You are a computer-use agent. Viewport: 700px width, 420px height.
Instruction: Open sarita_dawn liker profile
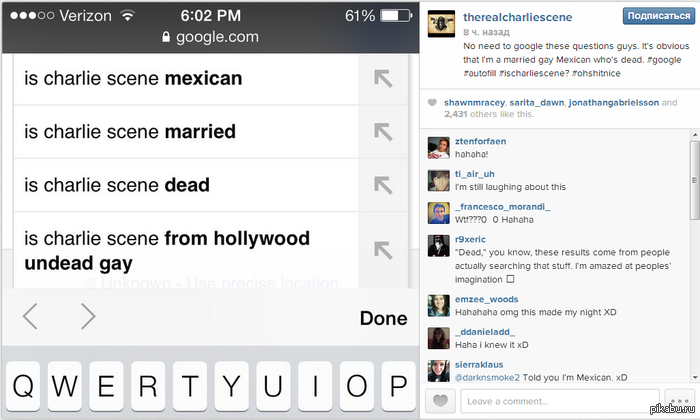537,103
